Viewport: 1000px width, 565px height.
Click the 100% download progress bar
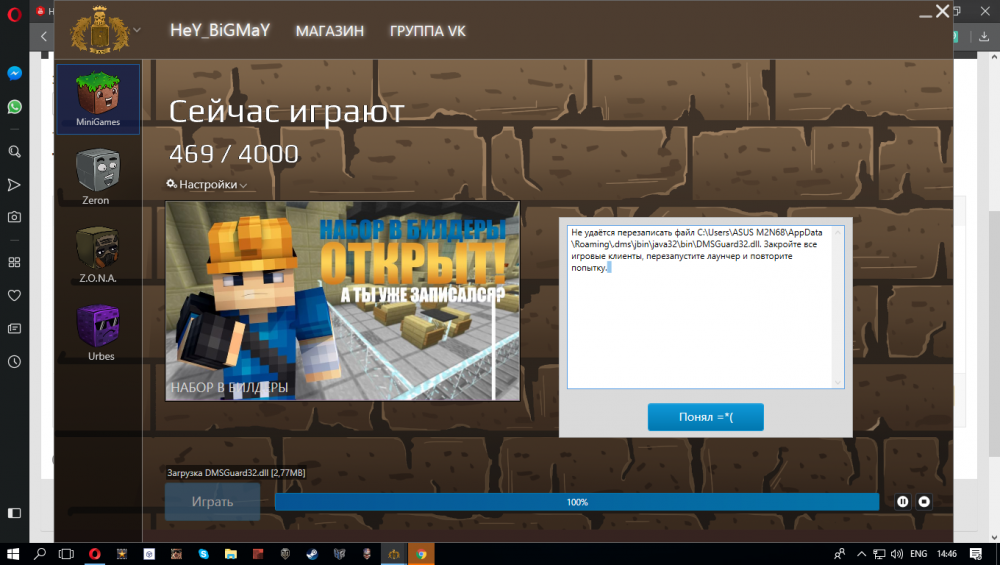click(576, 502)
